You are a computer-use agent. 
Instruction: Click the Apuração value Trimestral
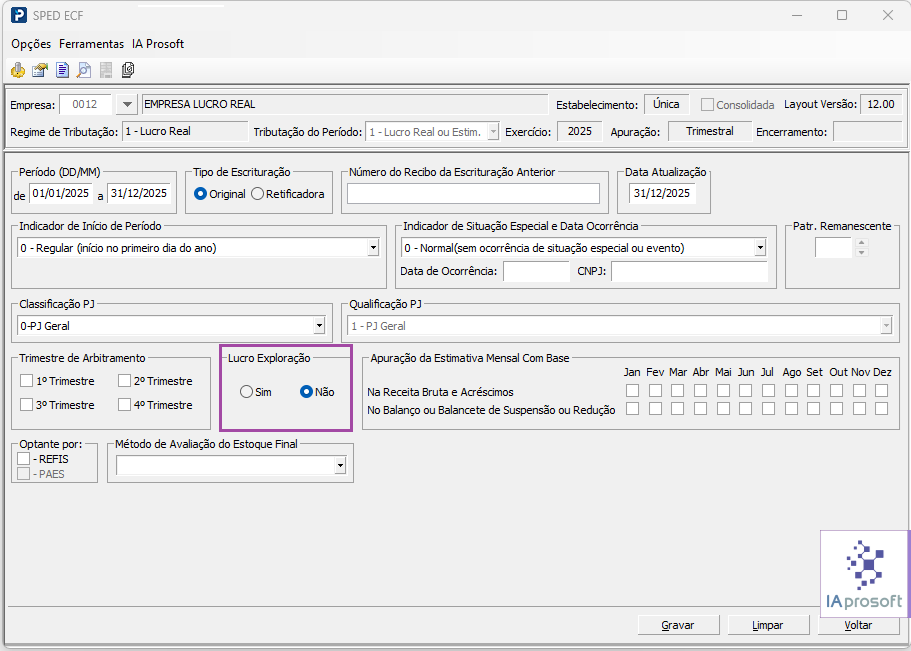(710, 131)
